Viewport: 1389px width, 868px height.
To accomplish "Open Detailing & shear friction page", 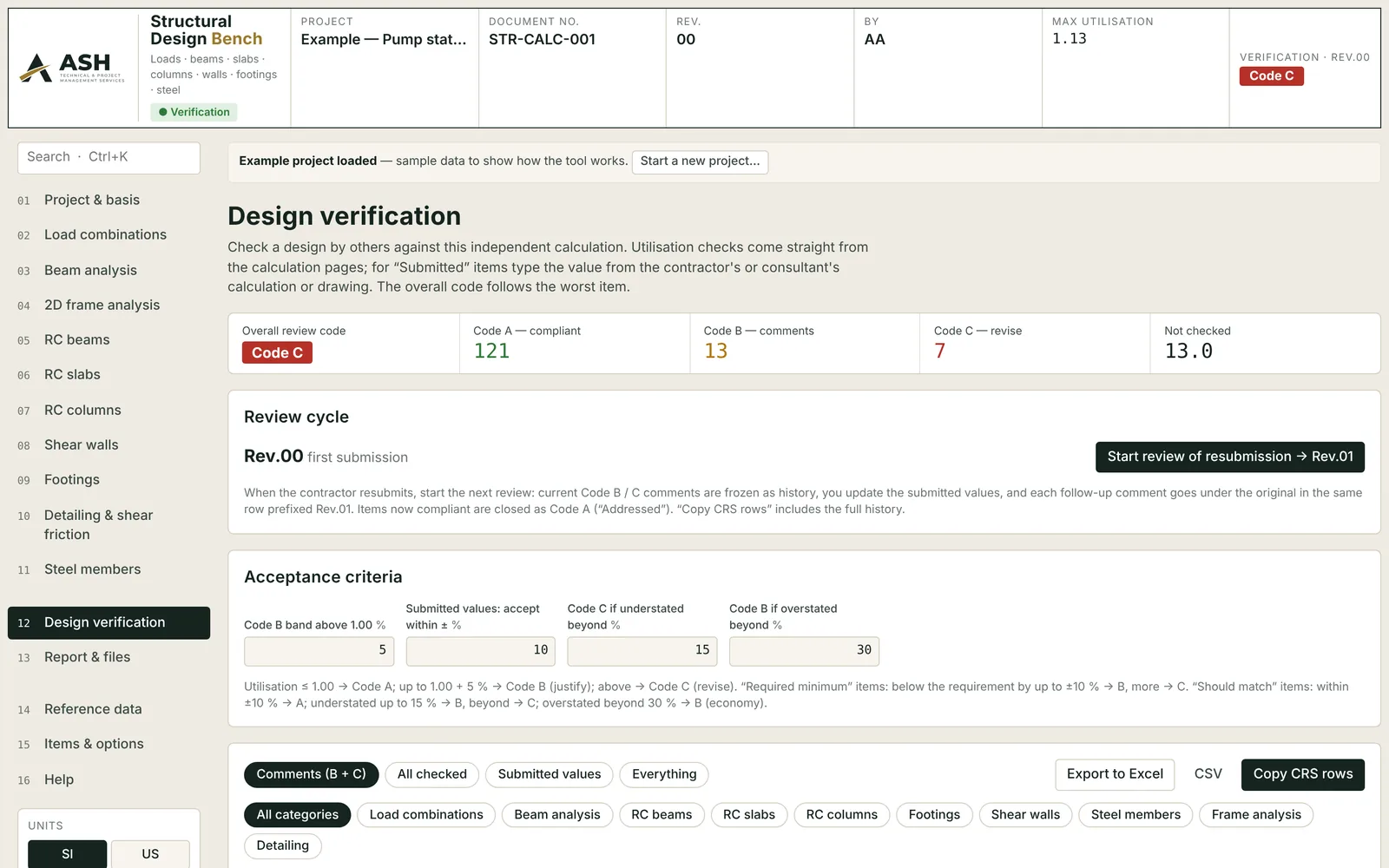I will (109, 524).
